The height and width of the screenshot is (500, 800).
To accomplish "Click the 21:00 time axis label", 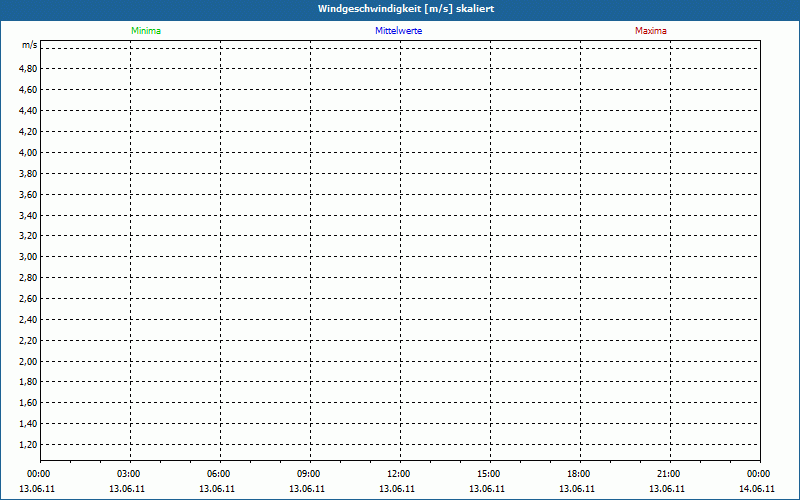I will 668,474.
